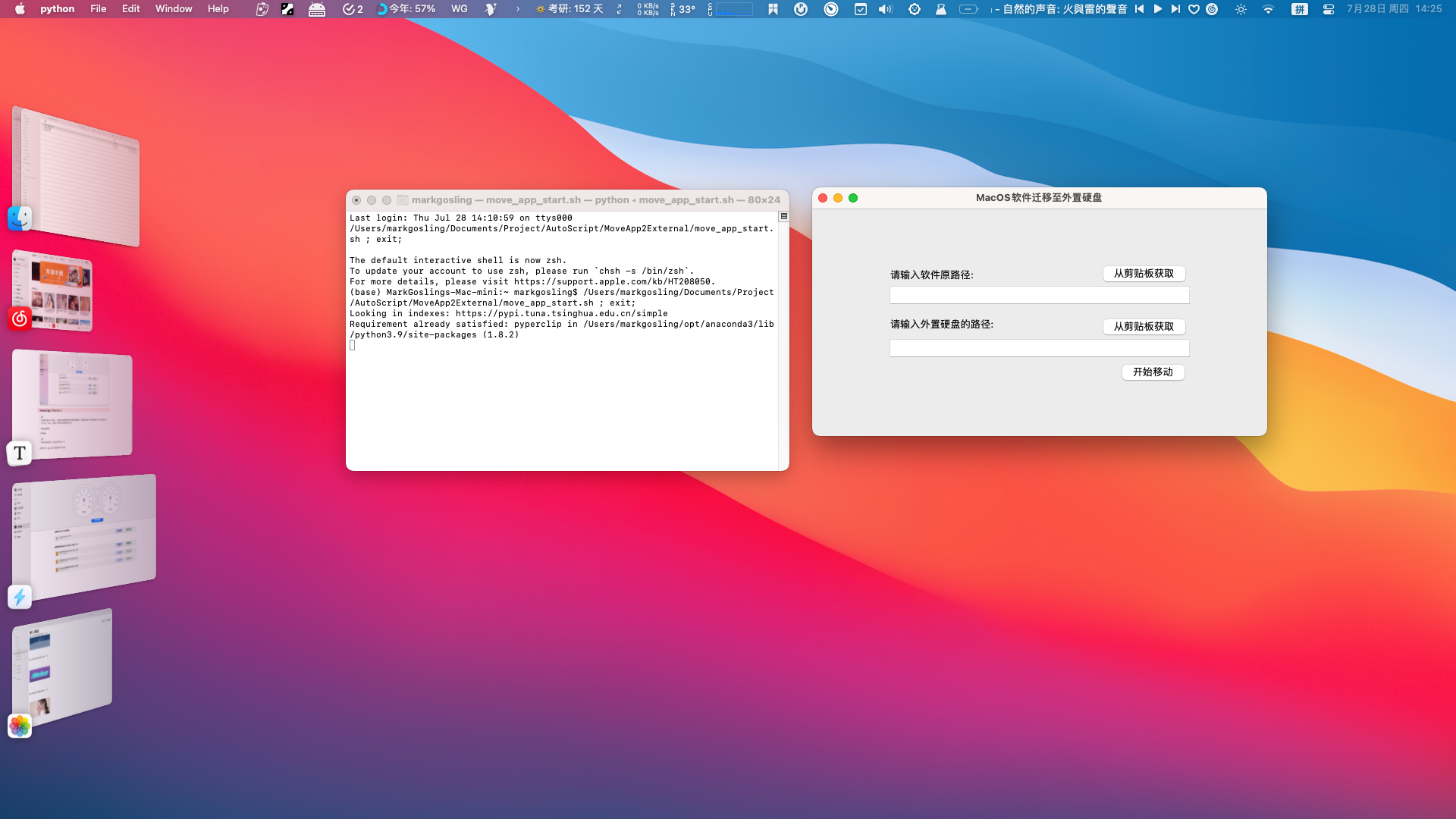Viewport: 1456px width, 819px height.
Task: Open the python application menu
Action: (58, 9)
